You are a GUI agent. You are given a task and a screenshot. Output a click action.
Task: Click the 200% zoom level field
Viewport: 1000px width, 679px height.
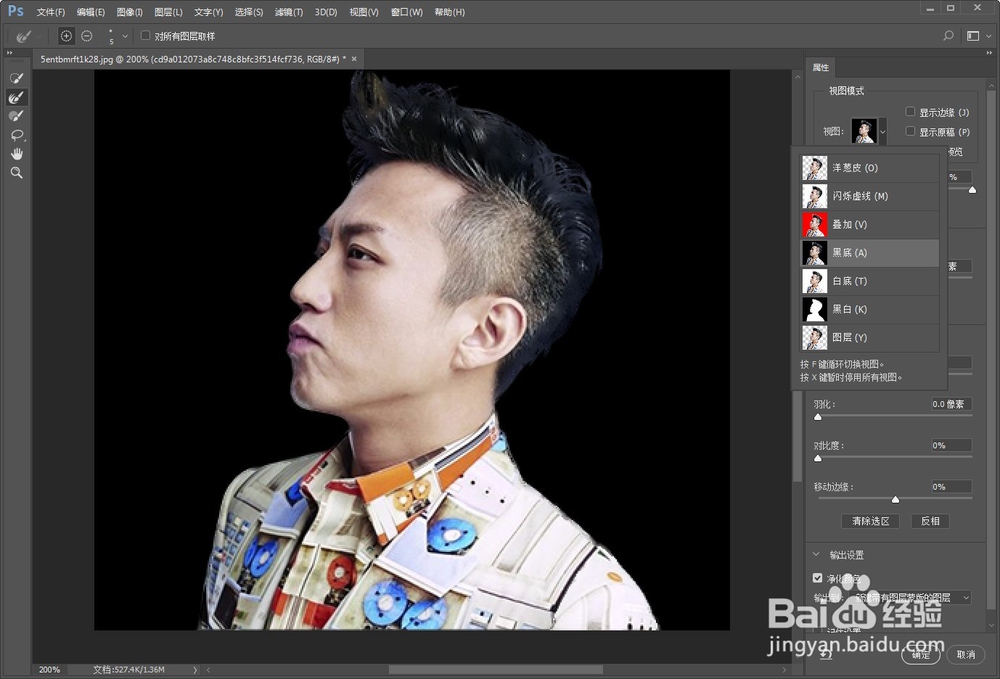50,669
